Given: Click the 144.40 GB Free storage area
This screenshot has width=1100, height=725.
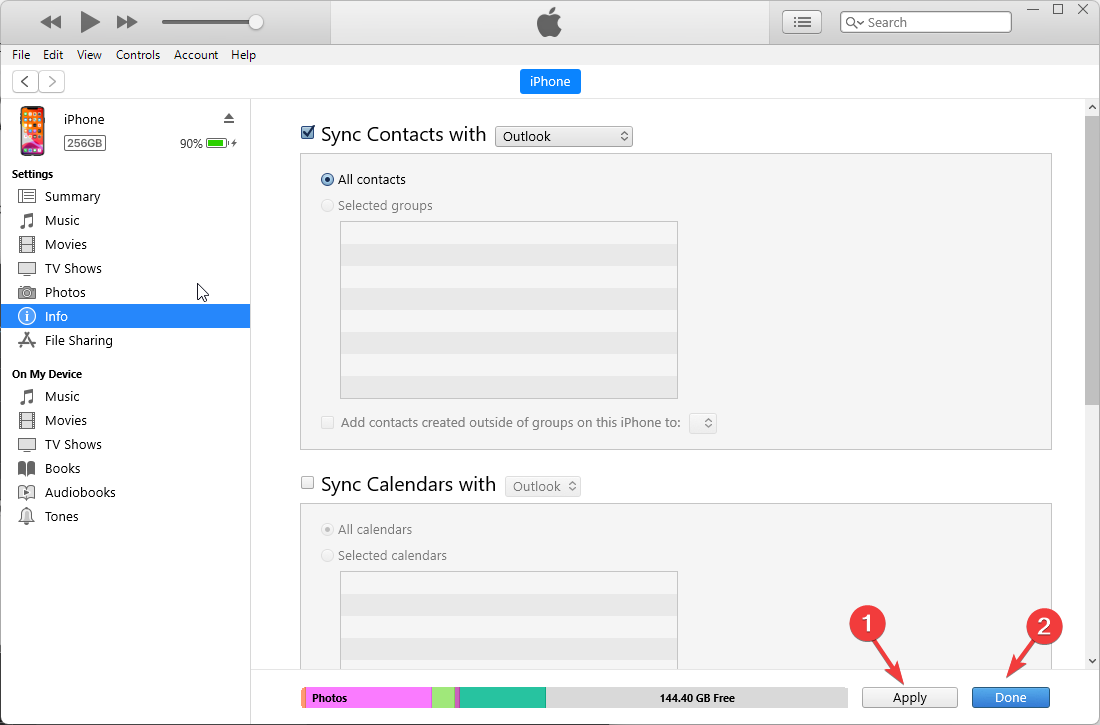Looking at the screenshot, I should click(x=697, y=698).
